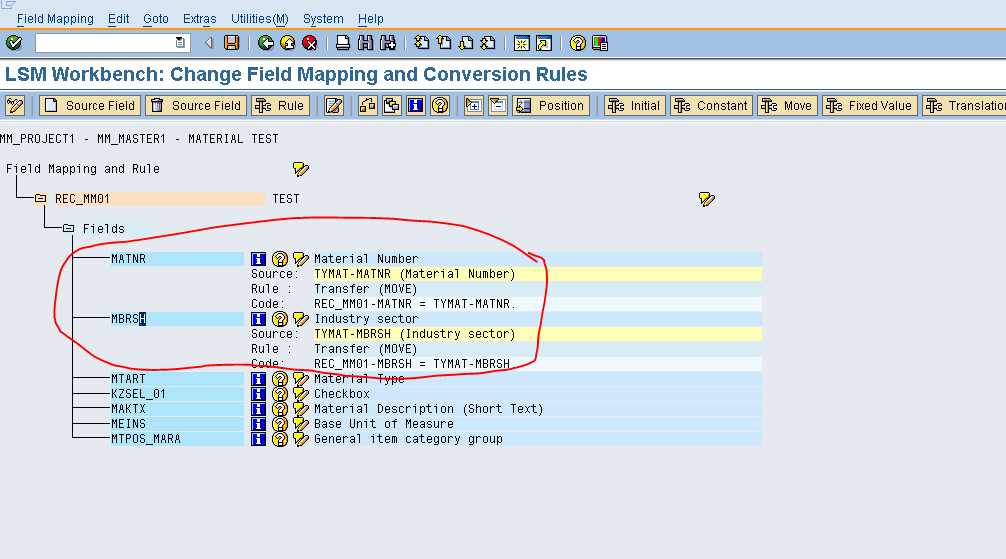This screenshot has width=1006, height=559.
Task: Click the copy icon in application toolbar
Action: (x=391, y=105)
